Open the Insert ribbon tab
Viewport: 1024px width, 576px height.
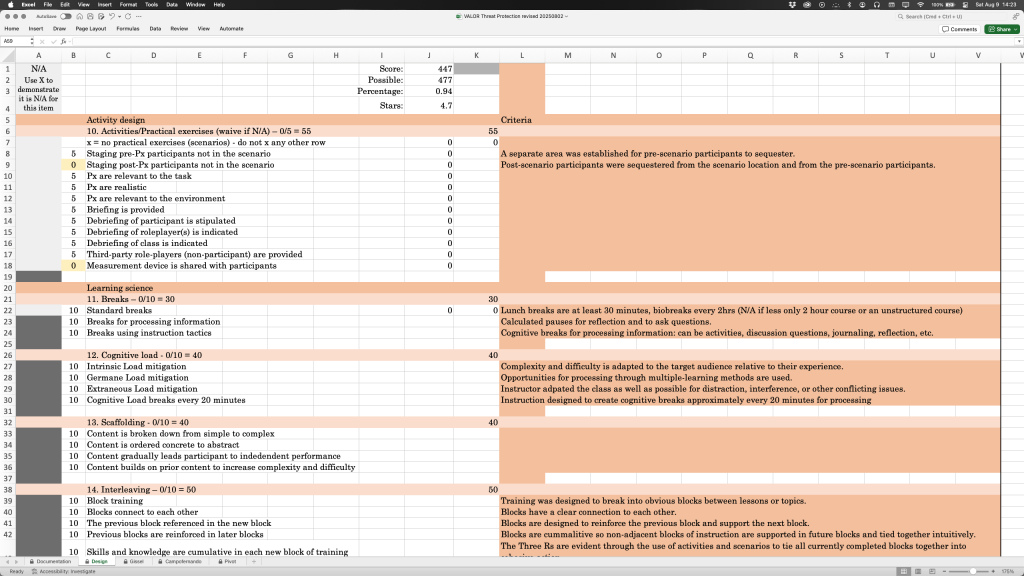coord(36,29)
